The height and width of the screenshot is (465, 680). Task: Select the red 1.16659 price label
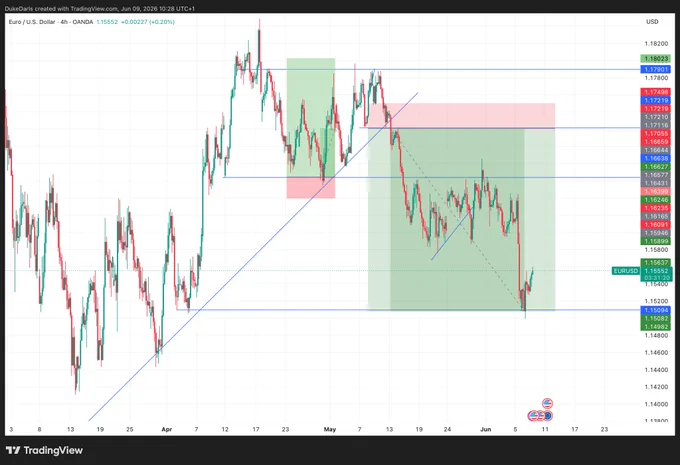pyautogui.click(x=656, y=142)
